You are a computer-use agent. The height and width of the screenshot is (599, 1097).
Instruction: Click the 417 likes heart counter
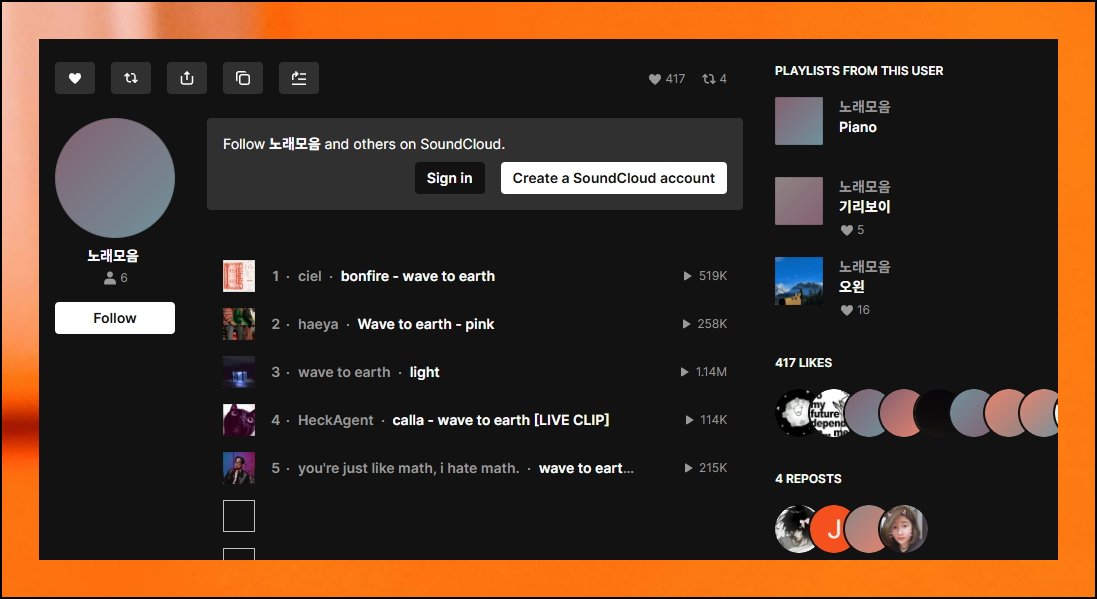click(x=667, y=79)
